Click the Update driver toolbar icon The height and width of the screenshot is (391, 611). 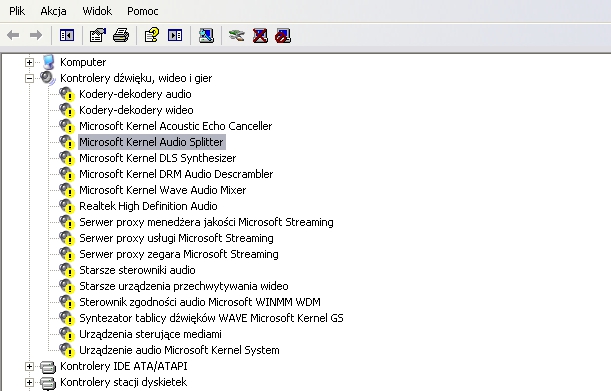tap(237, 35)
